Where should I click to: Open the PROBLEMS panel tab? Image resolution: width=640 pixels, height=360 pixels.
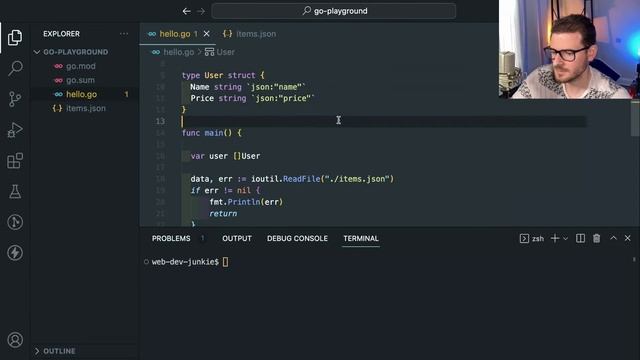pos(171,238)
